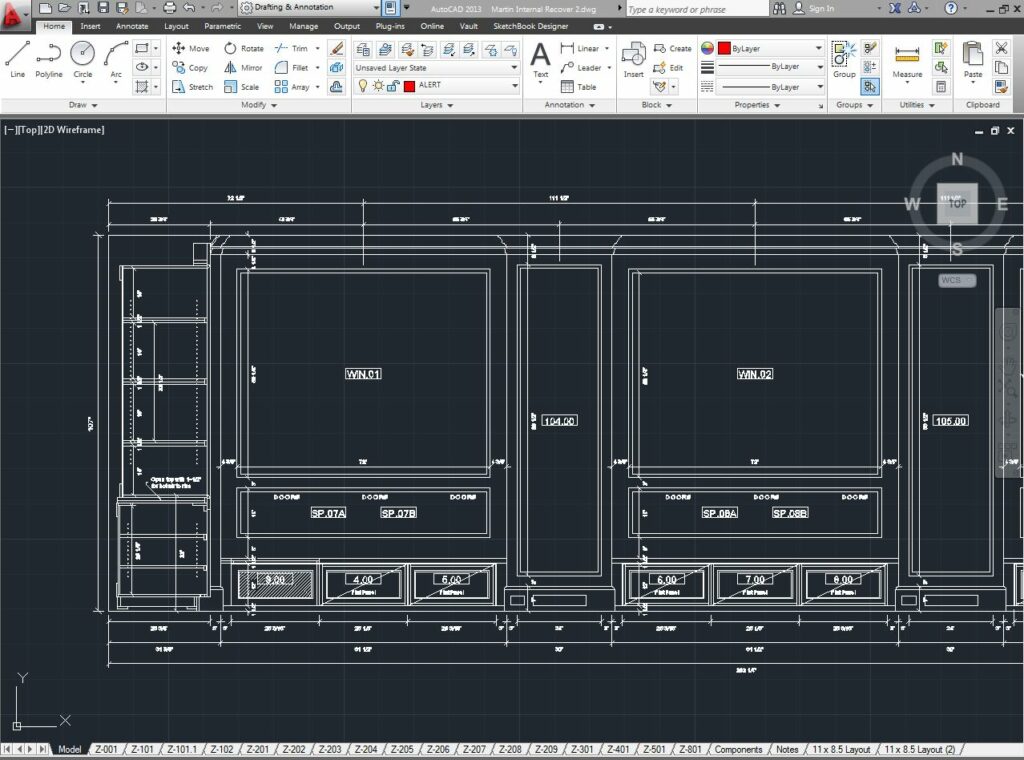This screenshot has width=1024, height=760.
Task: Toggle the layer lock icon
Action: pyautogui.click(x=392, y=86)
